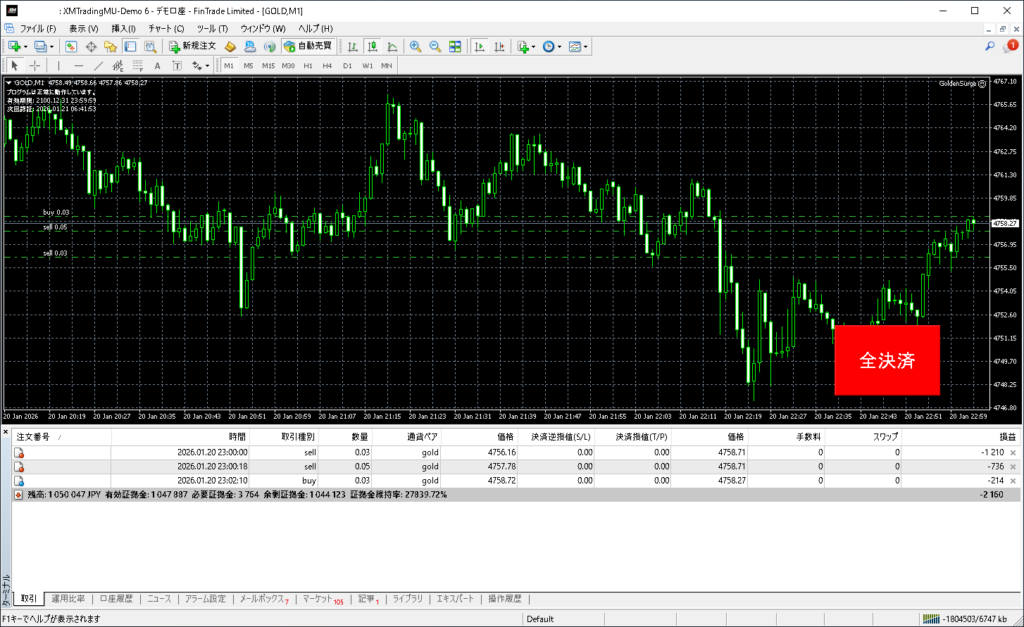Click the zoom out magnifier icon
Screen dimensions: 1024x627
tap(435, 46)
